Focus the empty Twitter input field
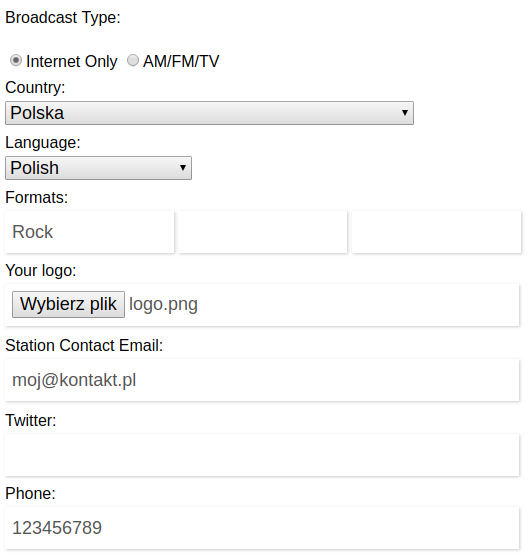 click(x=262, y=455)
